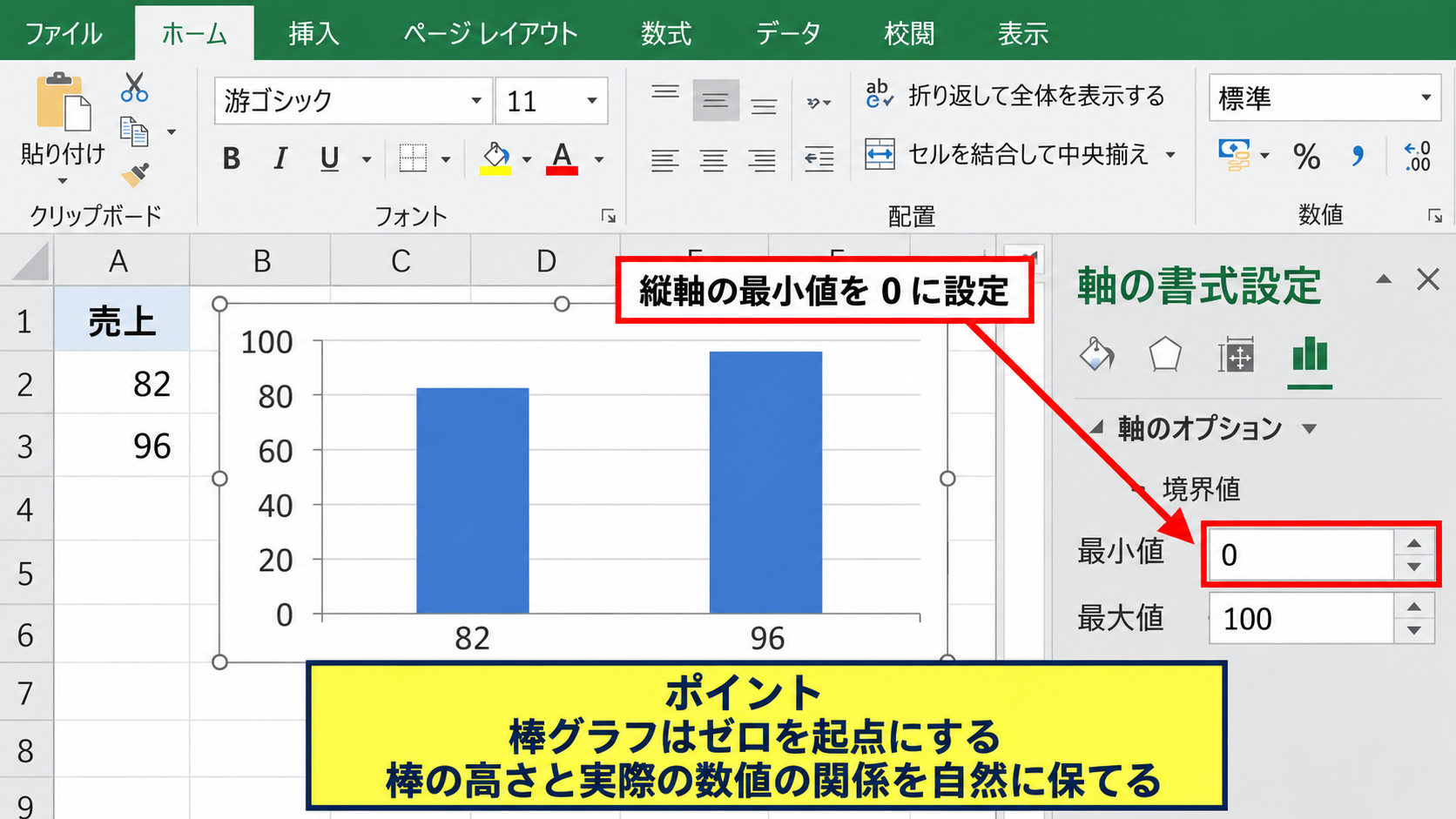Screen dimensions: 1456x819
Task: Click the Cut scissors icon
Action: tap(134, 87)
